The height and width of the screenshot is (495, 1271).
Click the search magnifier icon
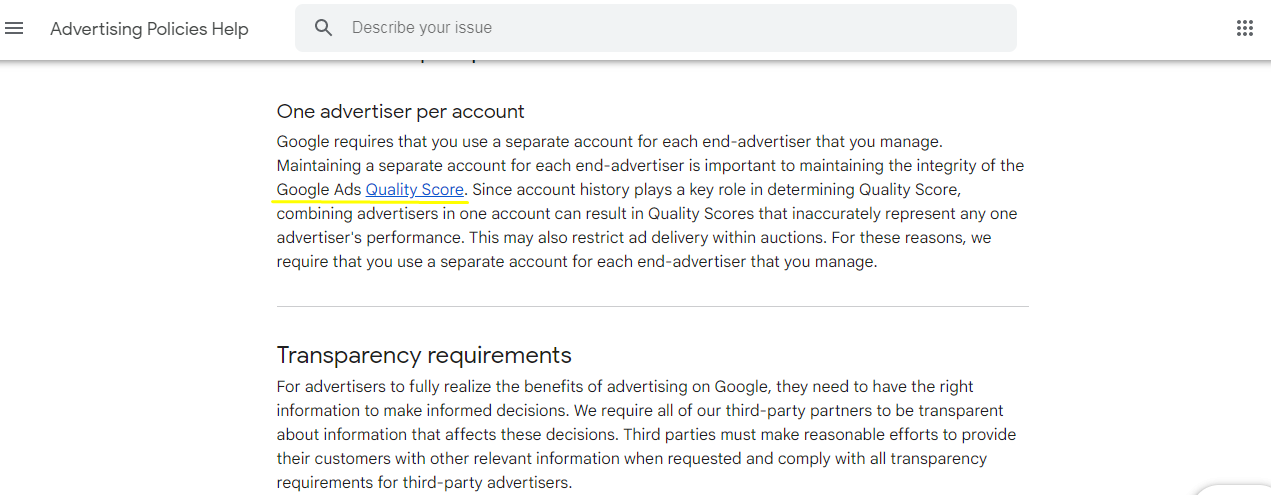323,28
